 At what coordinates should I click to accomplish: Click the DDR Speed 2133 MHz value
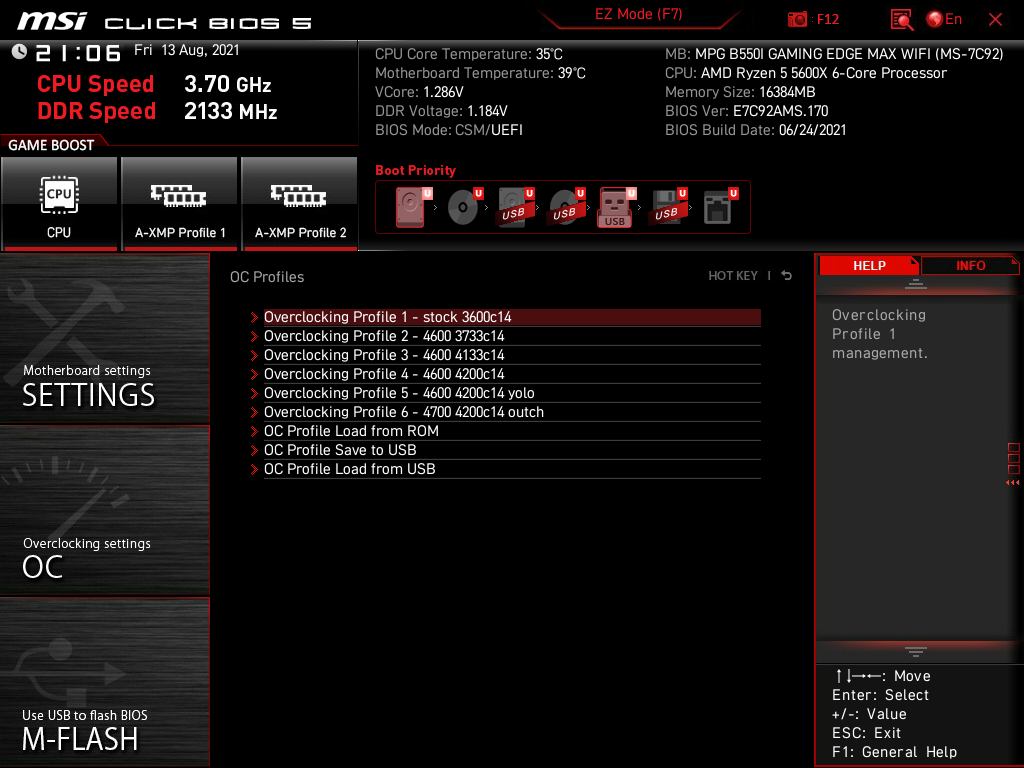click(x=231, y=112)
